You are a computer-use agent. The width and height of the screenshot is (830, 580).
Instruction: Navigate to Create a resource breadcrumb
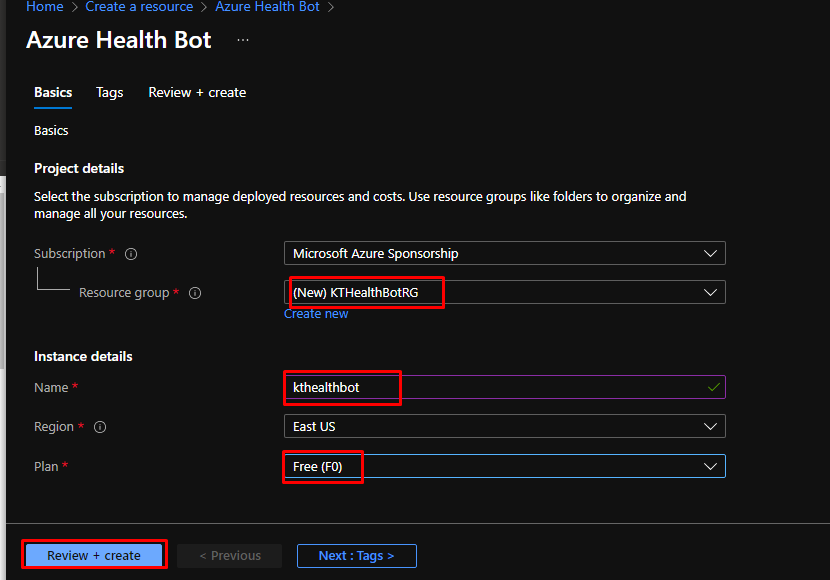click(139, 7)
